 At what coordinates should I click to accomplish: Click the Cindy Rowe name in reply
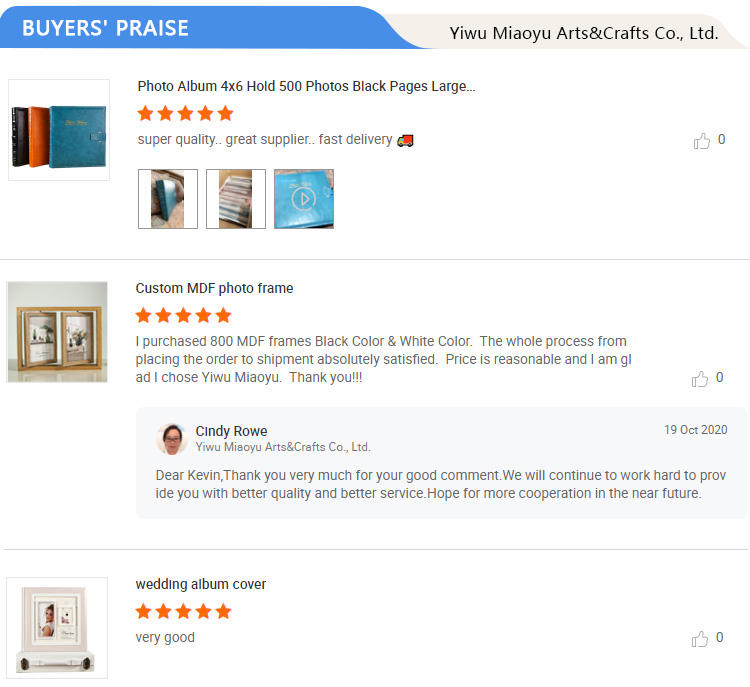(x=231, y=431)
